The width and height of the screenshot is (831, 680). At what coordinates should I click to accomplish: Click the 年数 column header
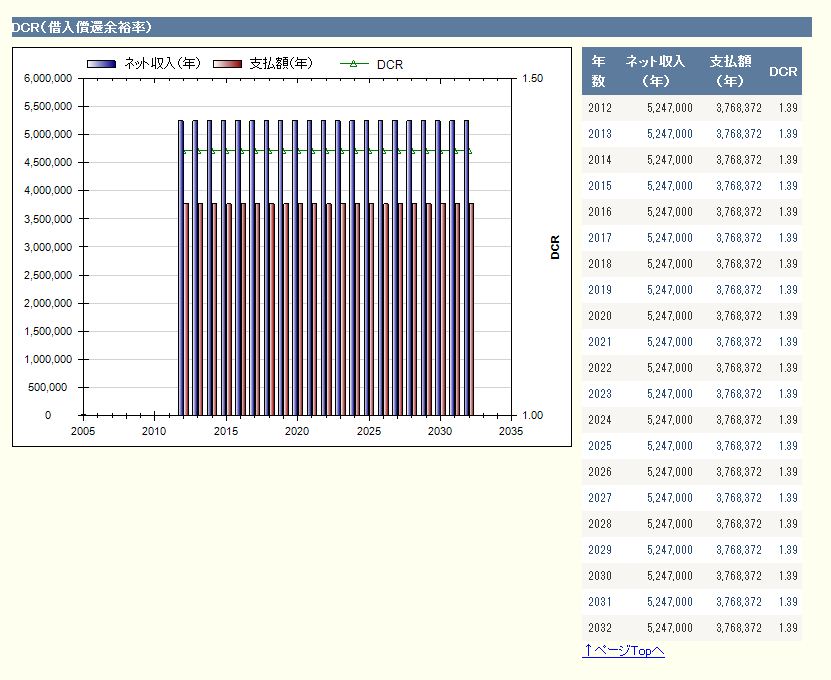tap(599, 71)
